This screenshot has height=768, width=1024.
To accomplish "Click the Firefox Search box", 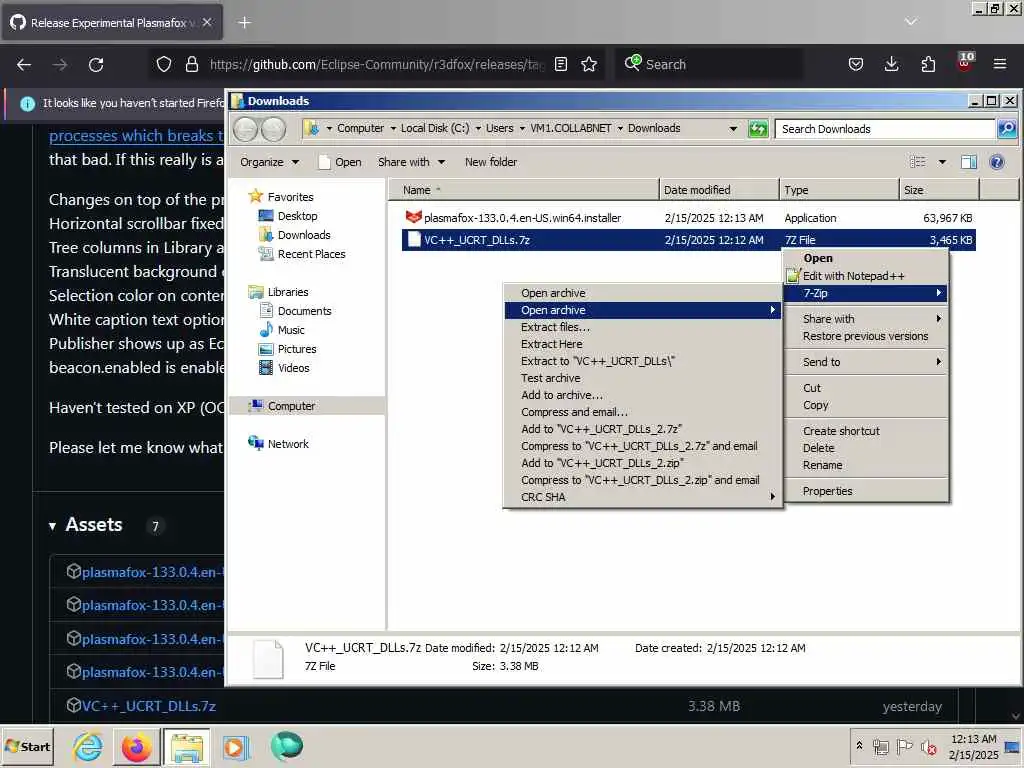I will [x=709, y=64].
